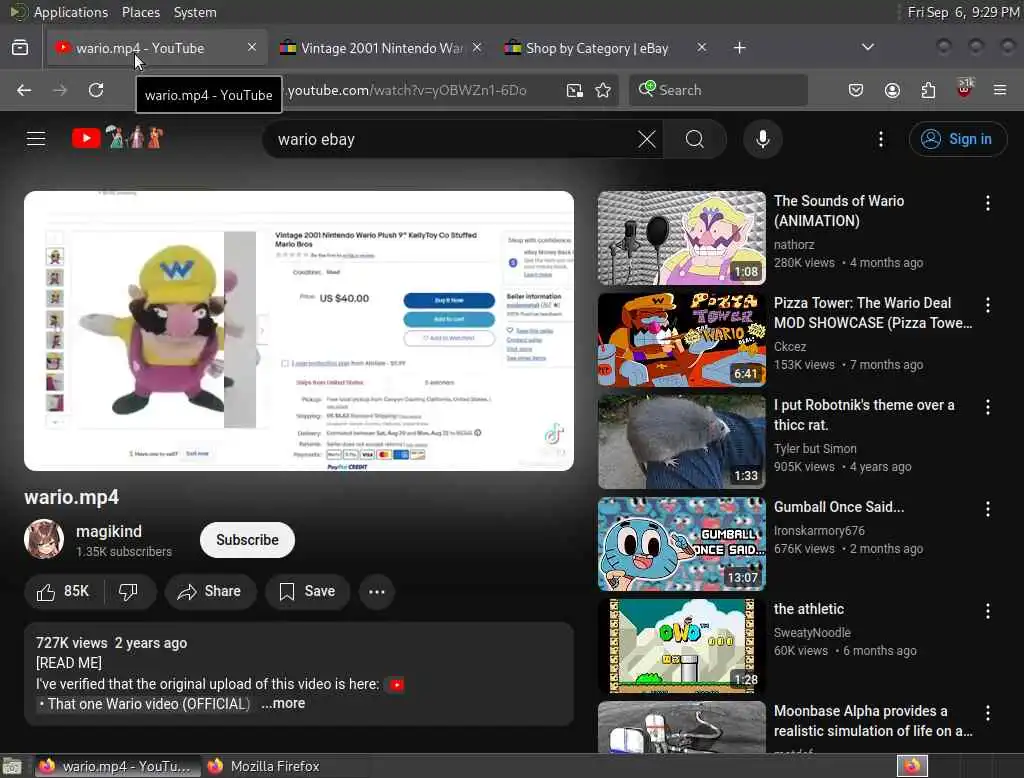The width and height of the screenshot is (1024, 778).
Task: Open options for The Sounds of Wario
Action: pos(987,203)
